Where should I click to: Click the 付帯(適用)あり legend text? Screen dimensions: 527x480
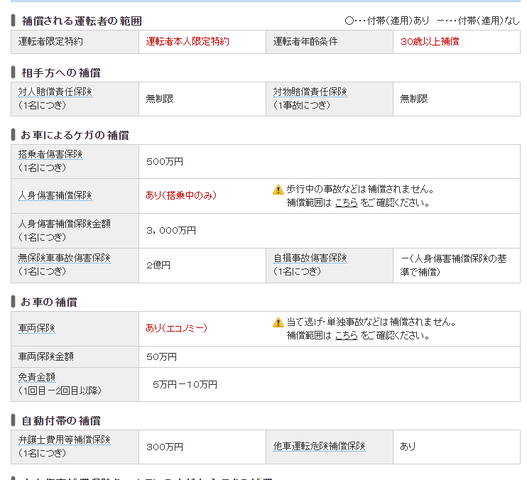(x=398, y=21)
